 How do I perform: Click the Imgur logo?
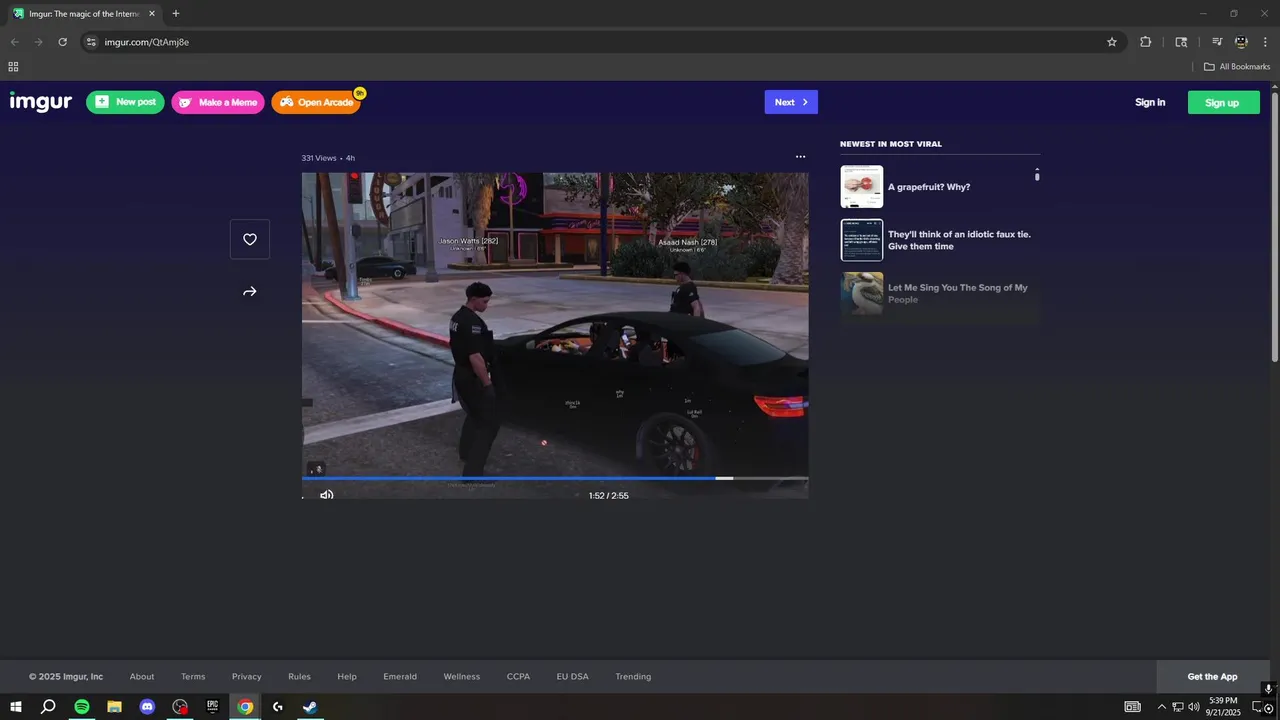pos(41,102)
